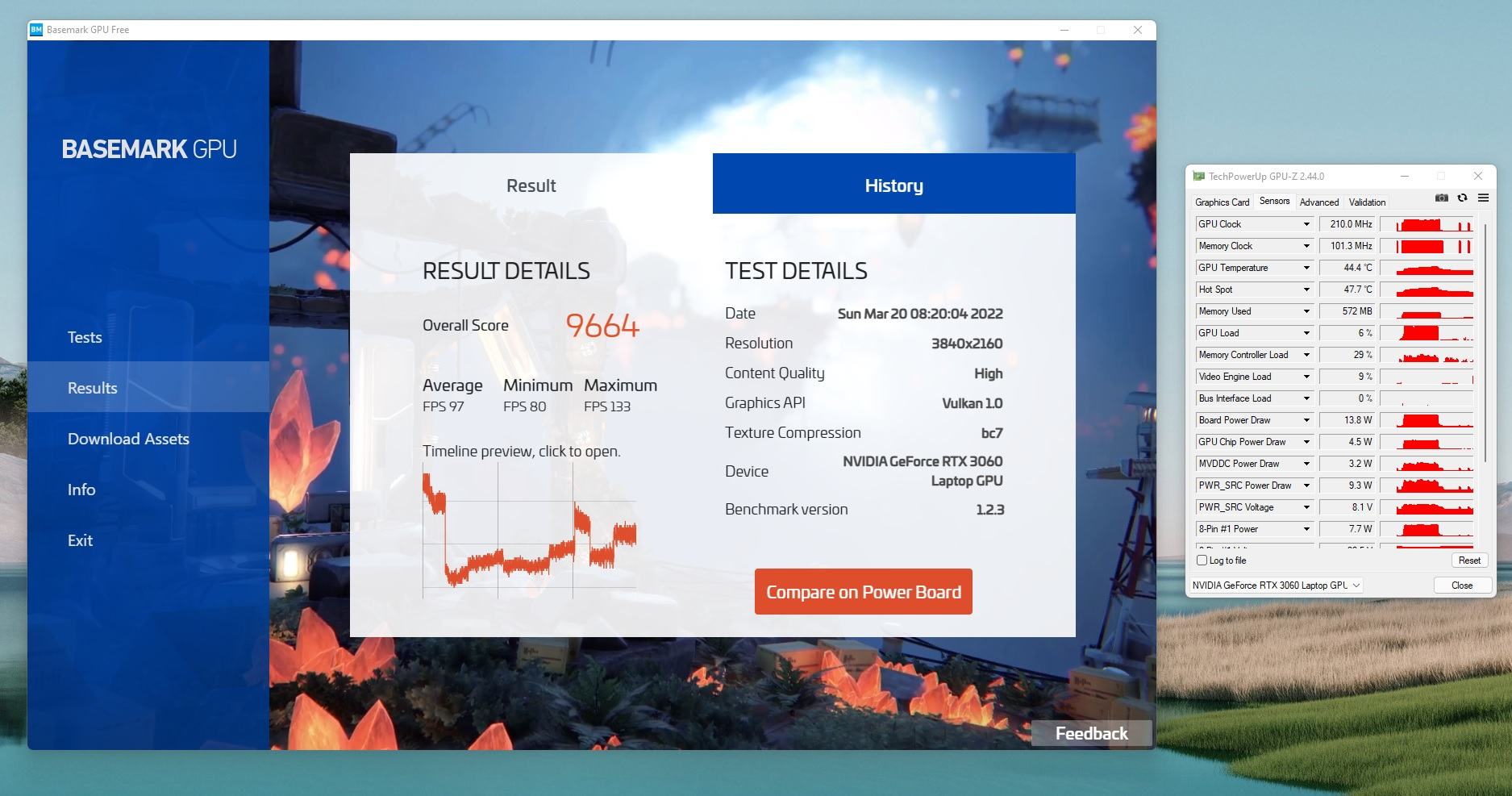This screenshot has height=796, width=1512.
Task: Close GPU-Z using the title bar X
Action: 1478,176
